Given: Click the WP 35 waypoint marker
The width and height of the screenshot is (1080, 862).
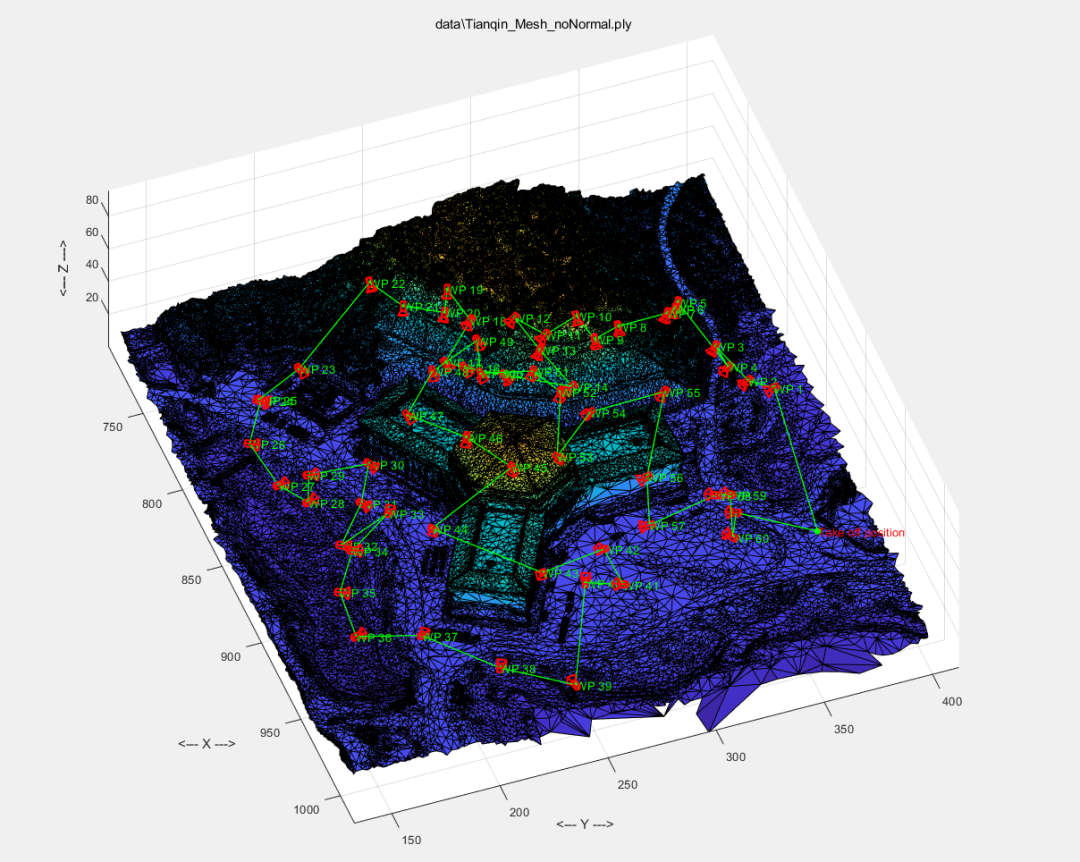Looking at the screenshot, I should [341, 593].
